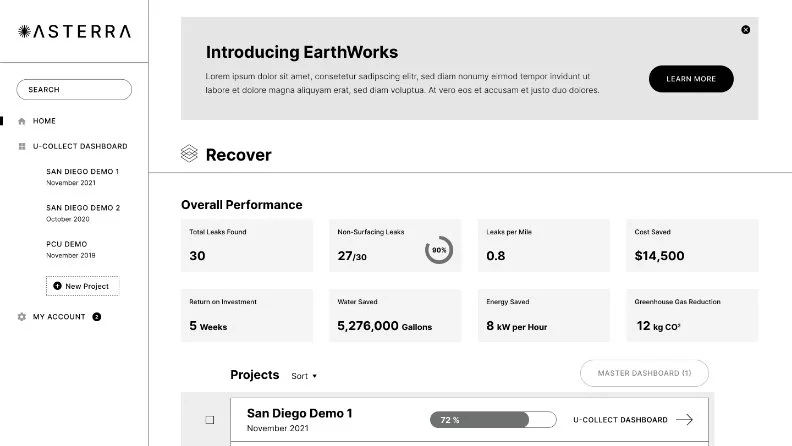Open U-Collect Dashboard in the sidebar

coord(80,146)
